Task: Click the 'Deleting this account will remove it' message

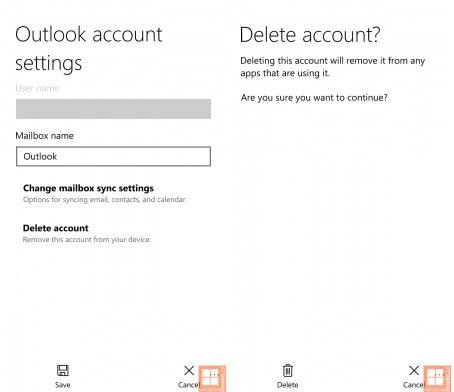Action: coord(333,67)
